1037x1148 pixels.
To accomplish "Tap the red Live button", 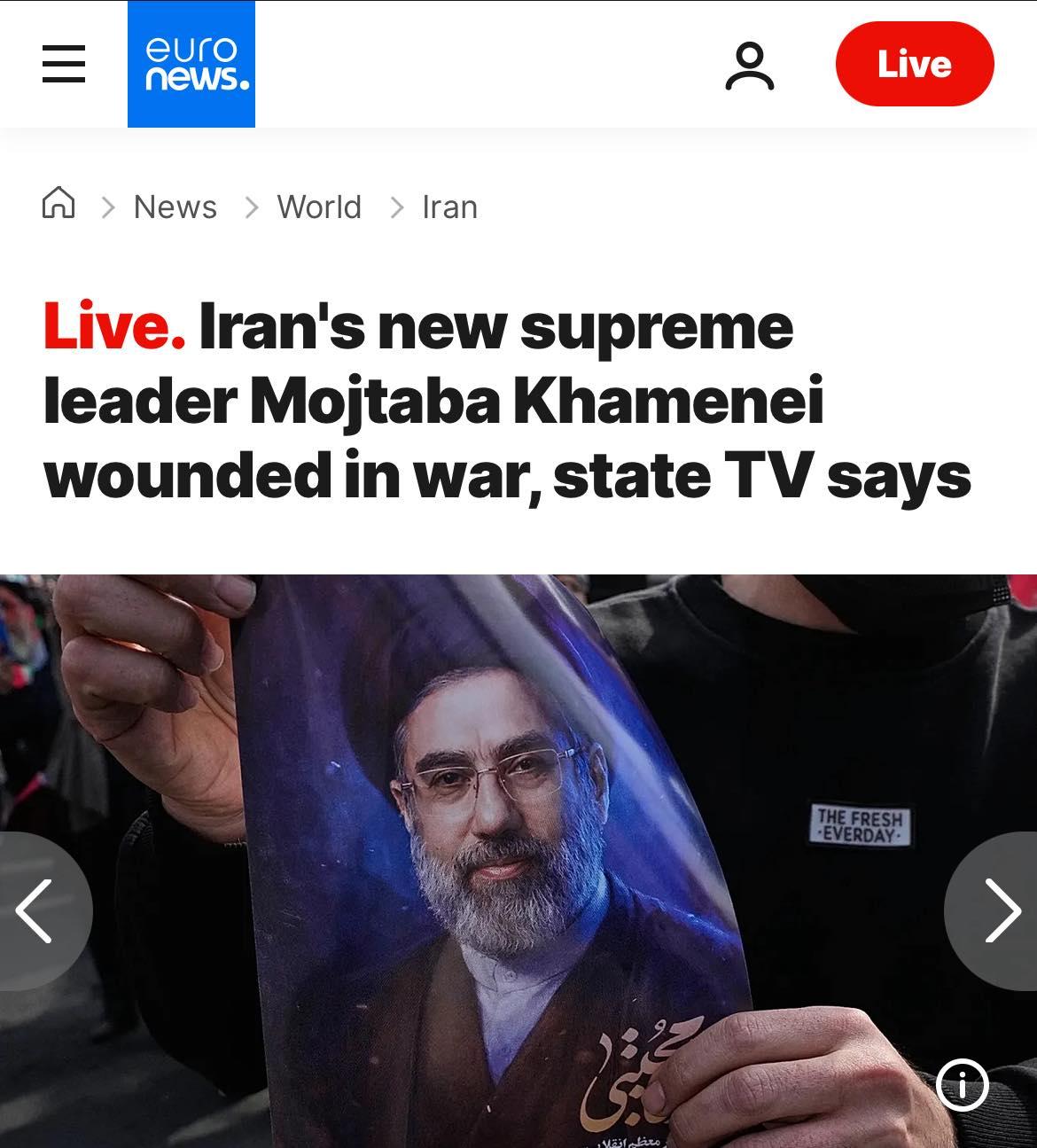I will (915, 64).
